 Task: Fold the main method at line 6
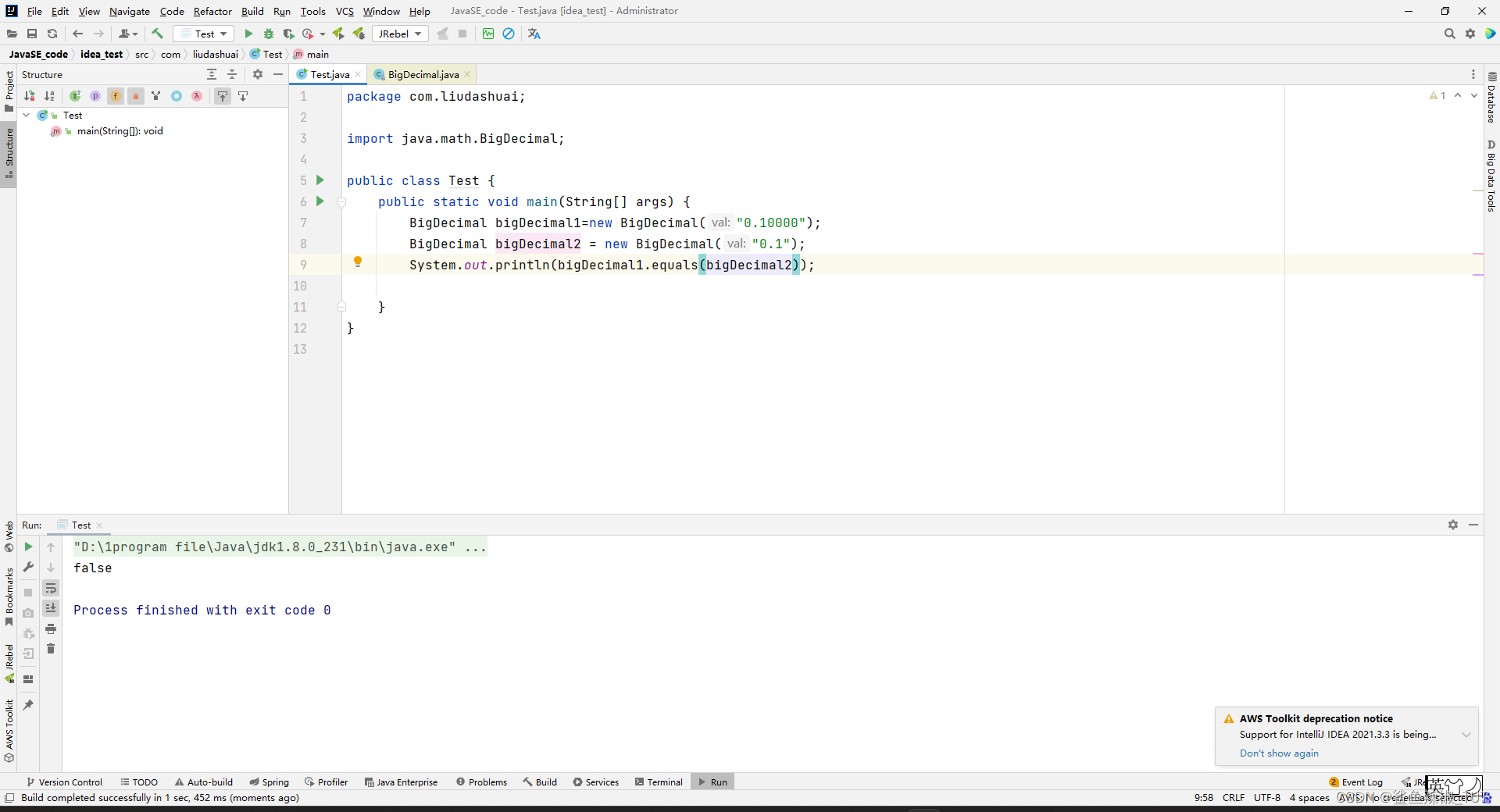point(341,201)
